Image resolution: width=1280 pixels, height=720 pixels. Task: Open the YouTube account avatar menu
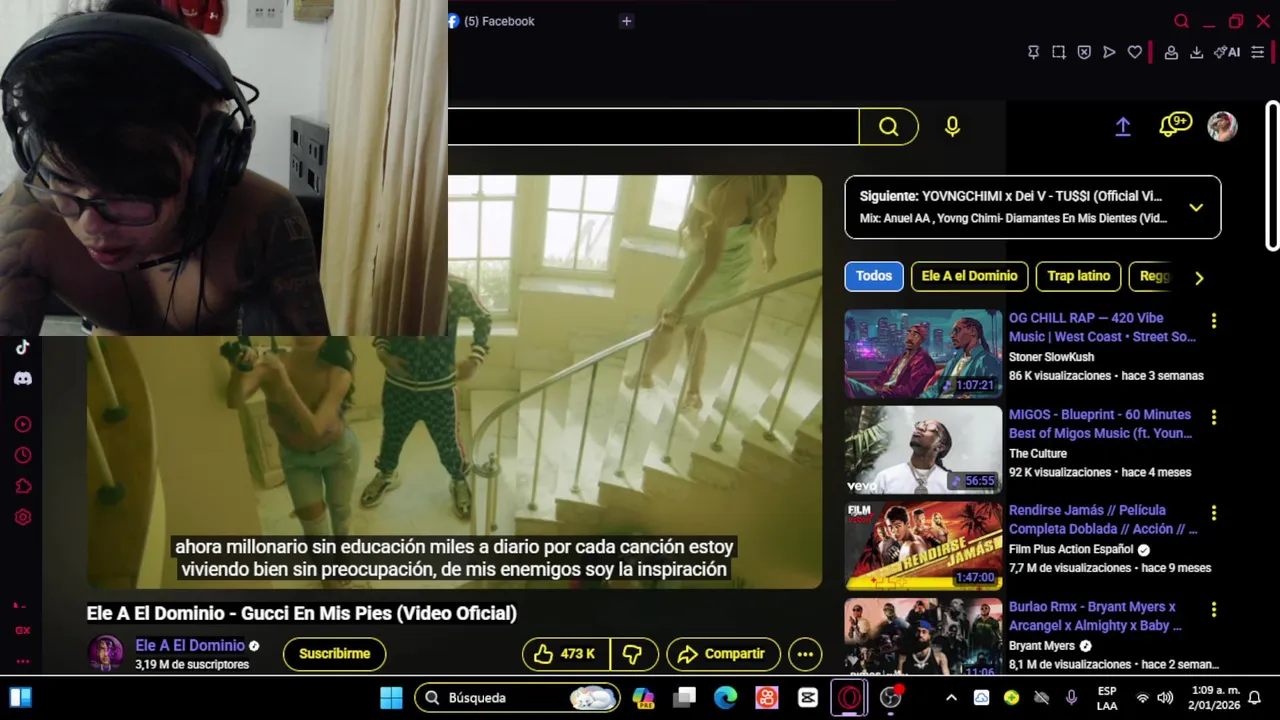click(1222, 126)
